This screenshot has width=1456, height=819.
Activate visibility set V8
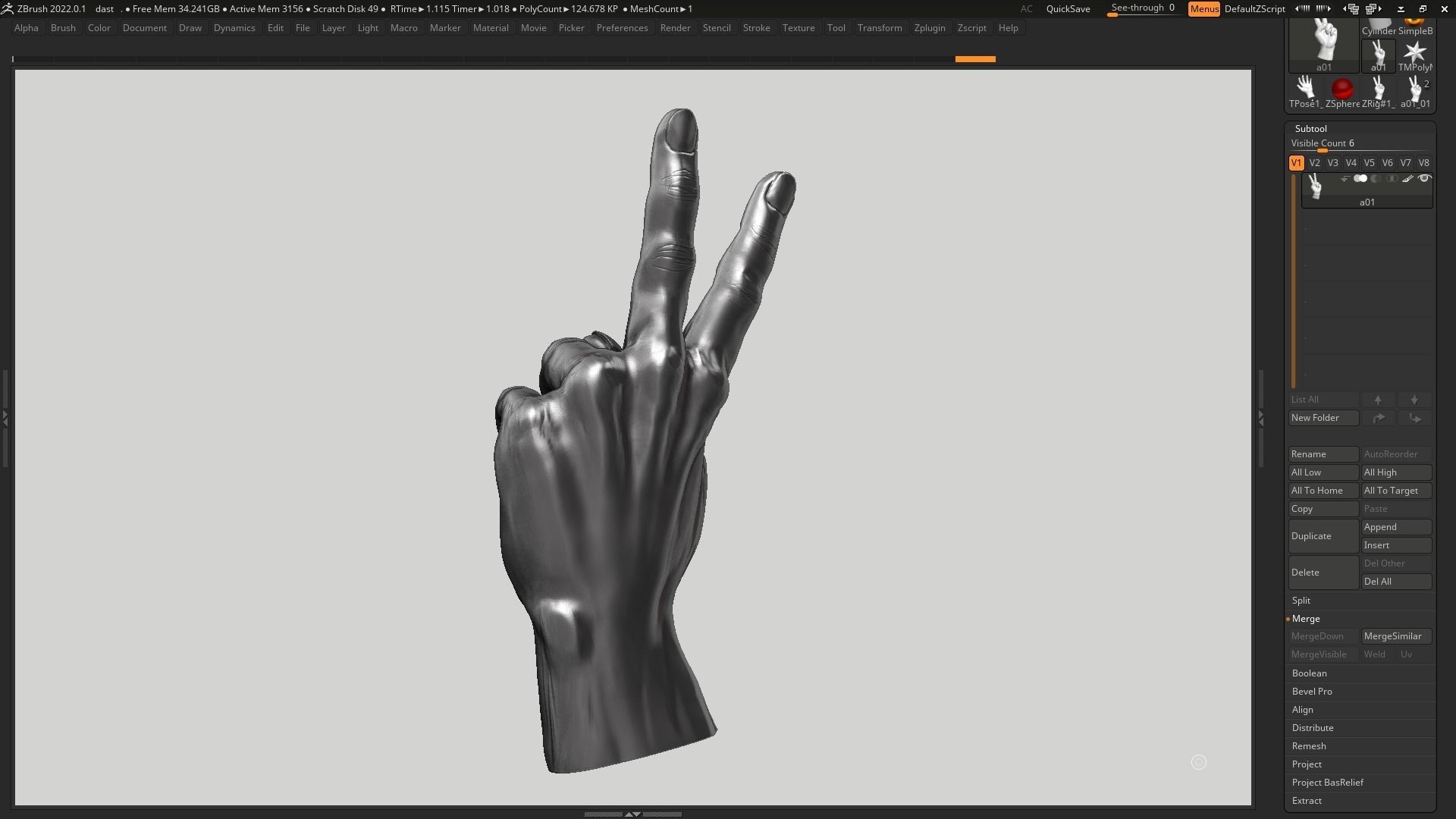pos(1423,163)
